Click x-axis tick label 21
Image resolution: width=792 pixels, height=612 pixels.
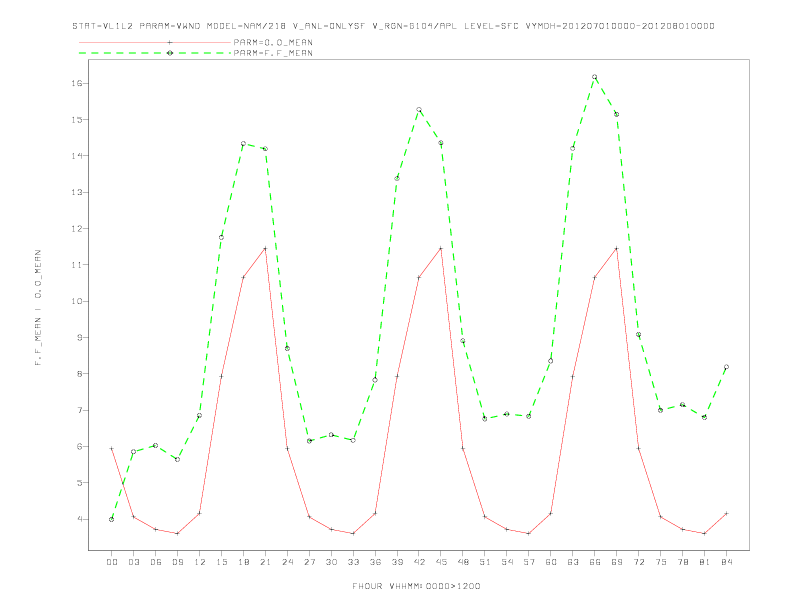point(265,562)
